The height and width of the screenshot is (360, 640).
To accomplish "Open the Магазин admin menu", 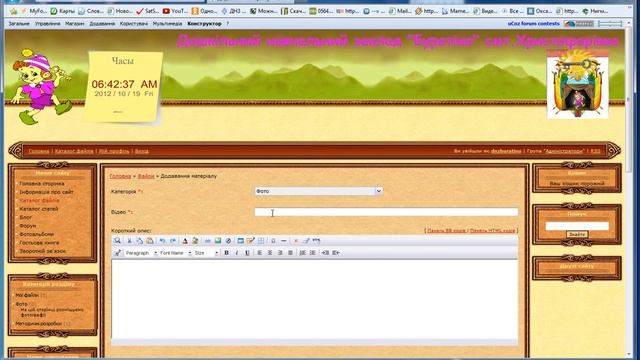I will [75, 24].
